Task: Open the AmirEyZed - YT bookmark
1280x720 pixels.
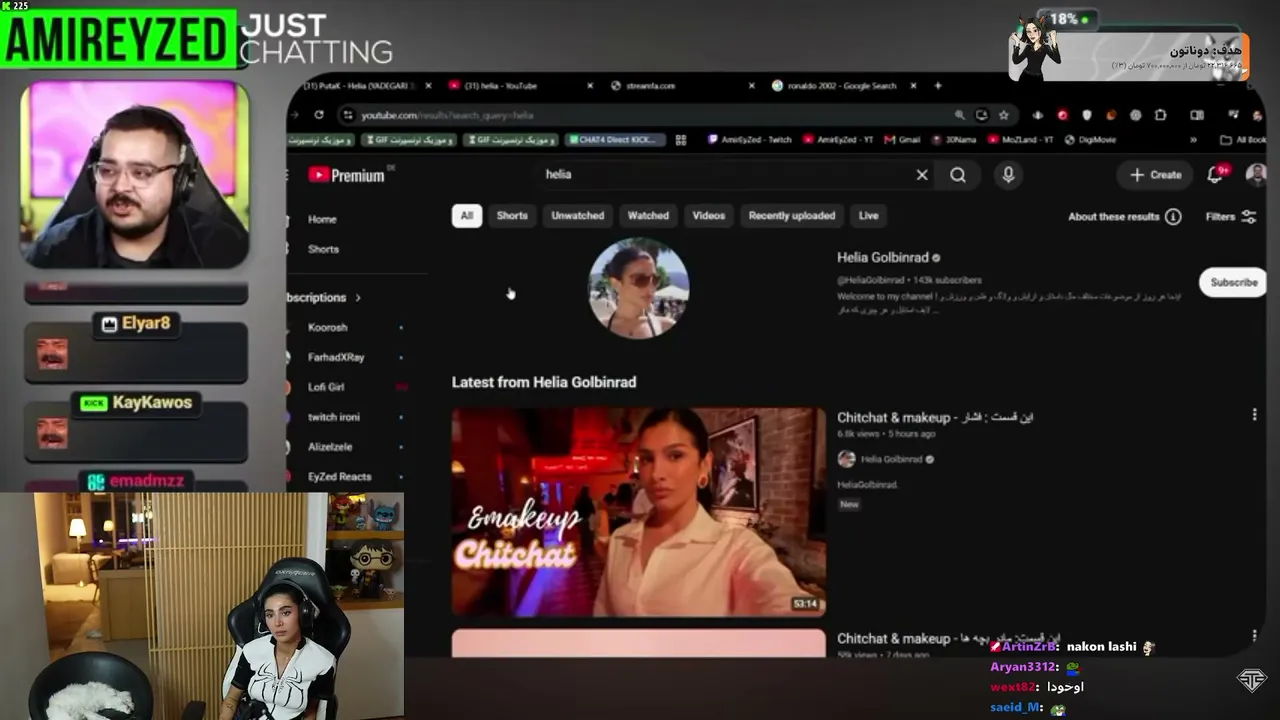Action: [838, 140]
